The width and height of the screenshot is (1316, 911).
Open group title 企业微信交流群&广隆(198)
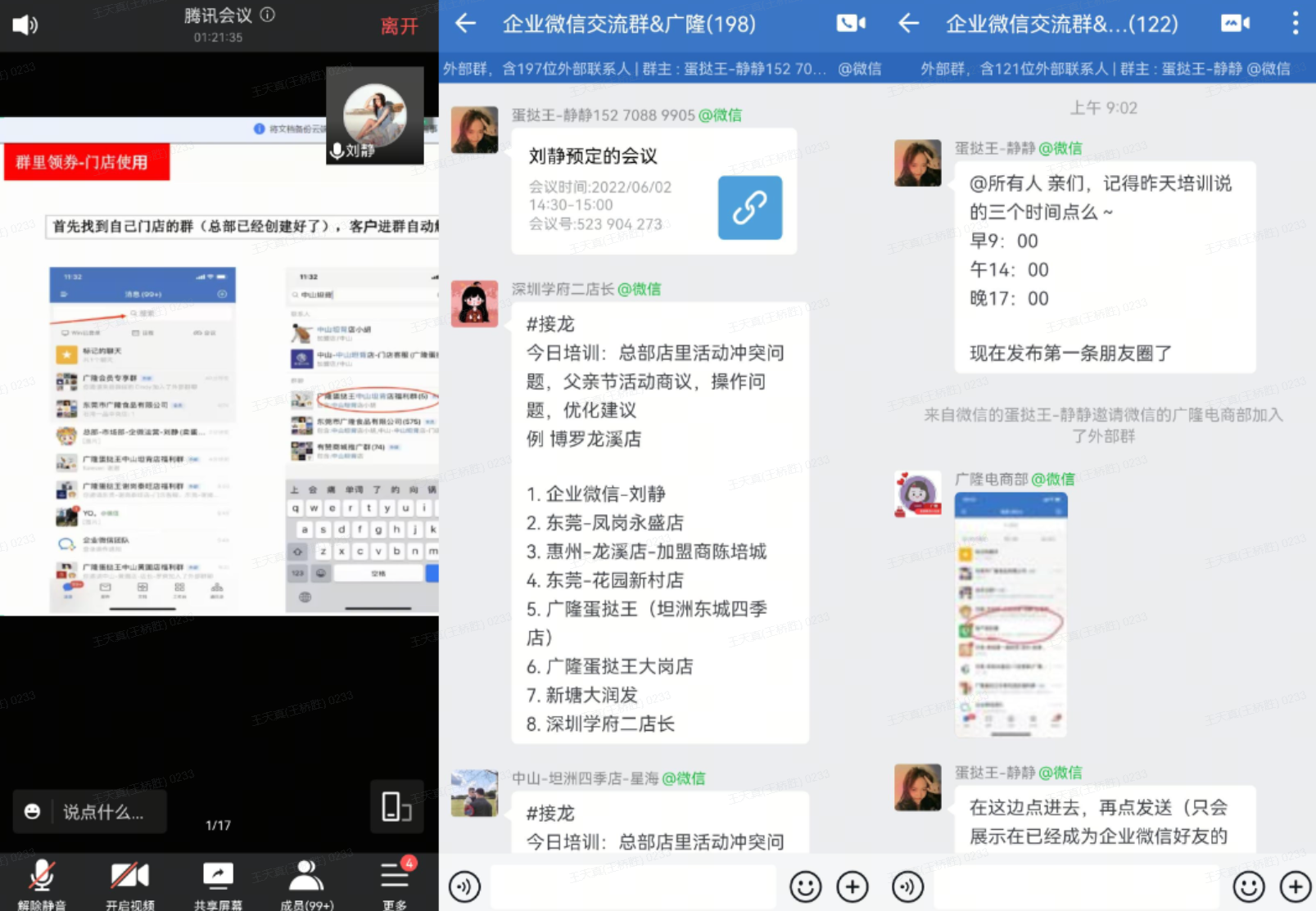click(629, 24)
